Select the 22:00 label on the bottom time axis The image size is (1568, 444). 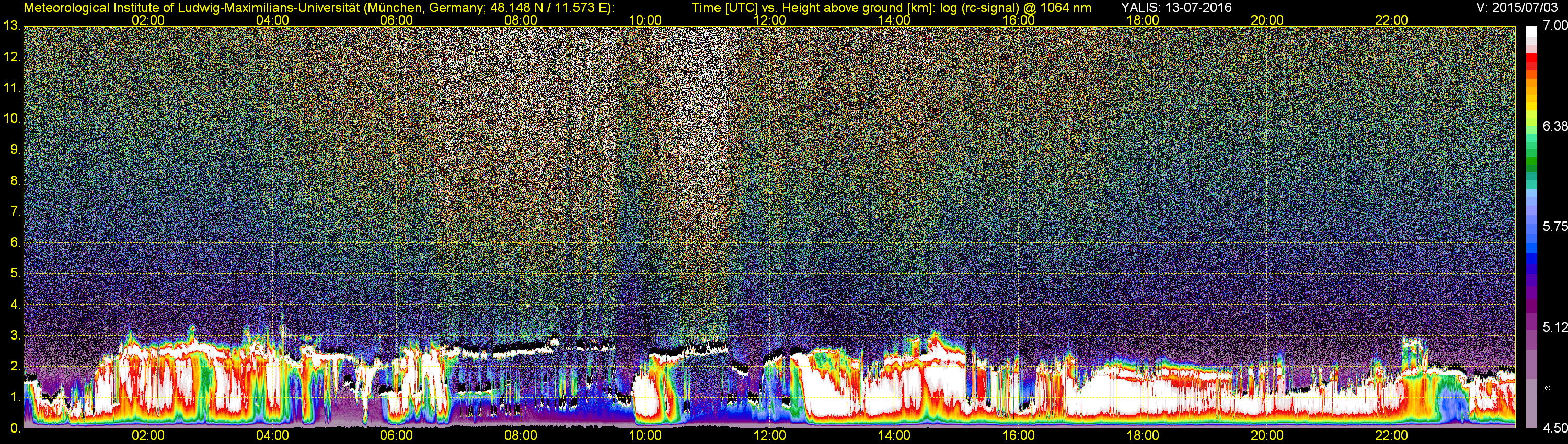(x=1391, y=436)
